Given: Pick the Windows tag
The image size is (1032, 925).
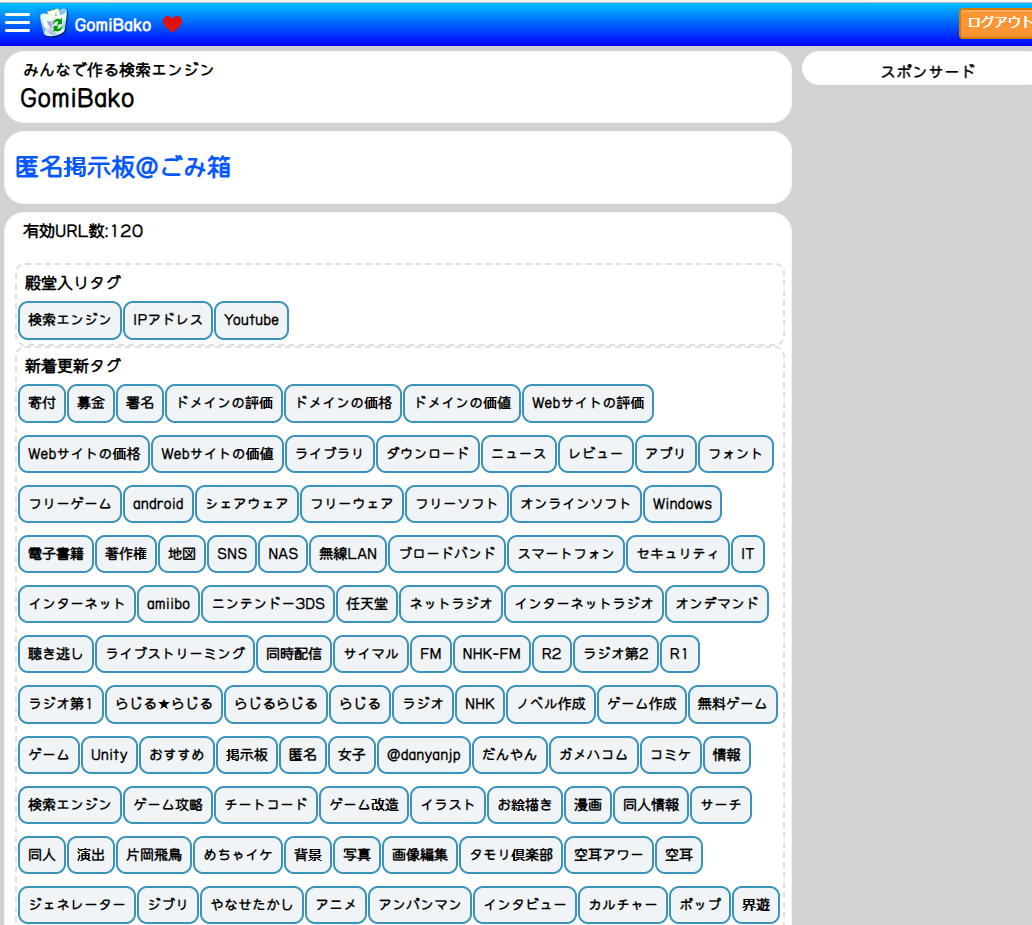Looking at the screenshot, I should click(x=682, y=504).
